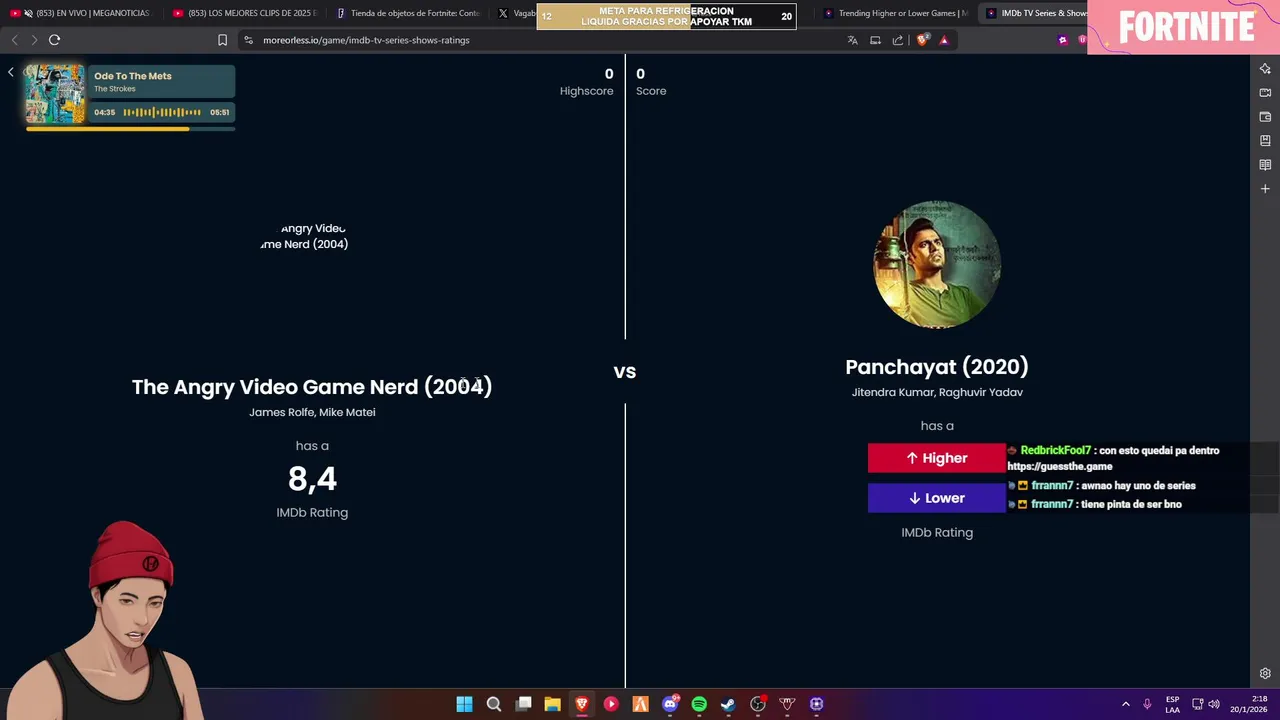Click Brave browser taskbar icon
Screen dimensions: 1280x720
click(581, 704)
